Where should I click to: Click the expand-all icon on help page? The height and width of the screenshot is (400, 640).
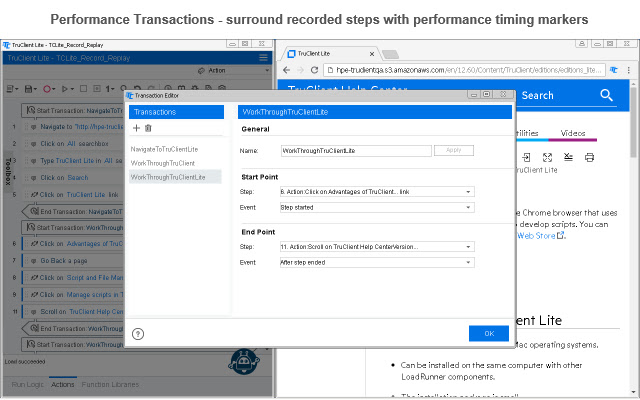(547, 157)
